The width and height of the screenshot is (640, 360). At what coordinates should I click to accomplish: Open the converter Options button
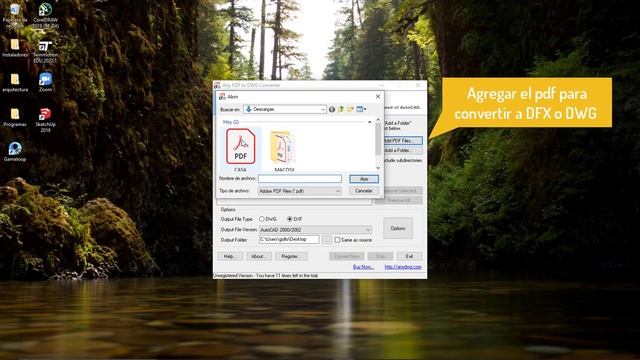398,228
